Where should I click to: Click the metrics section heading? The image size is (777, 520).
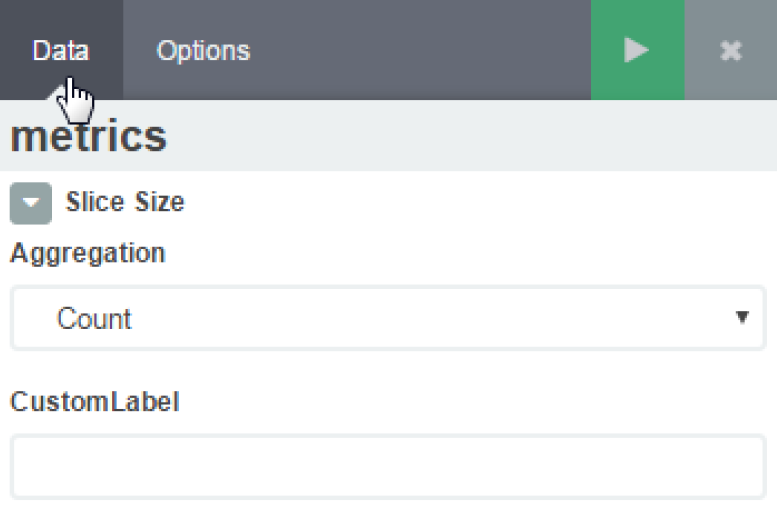point(89,136)
